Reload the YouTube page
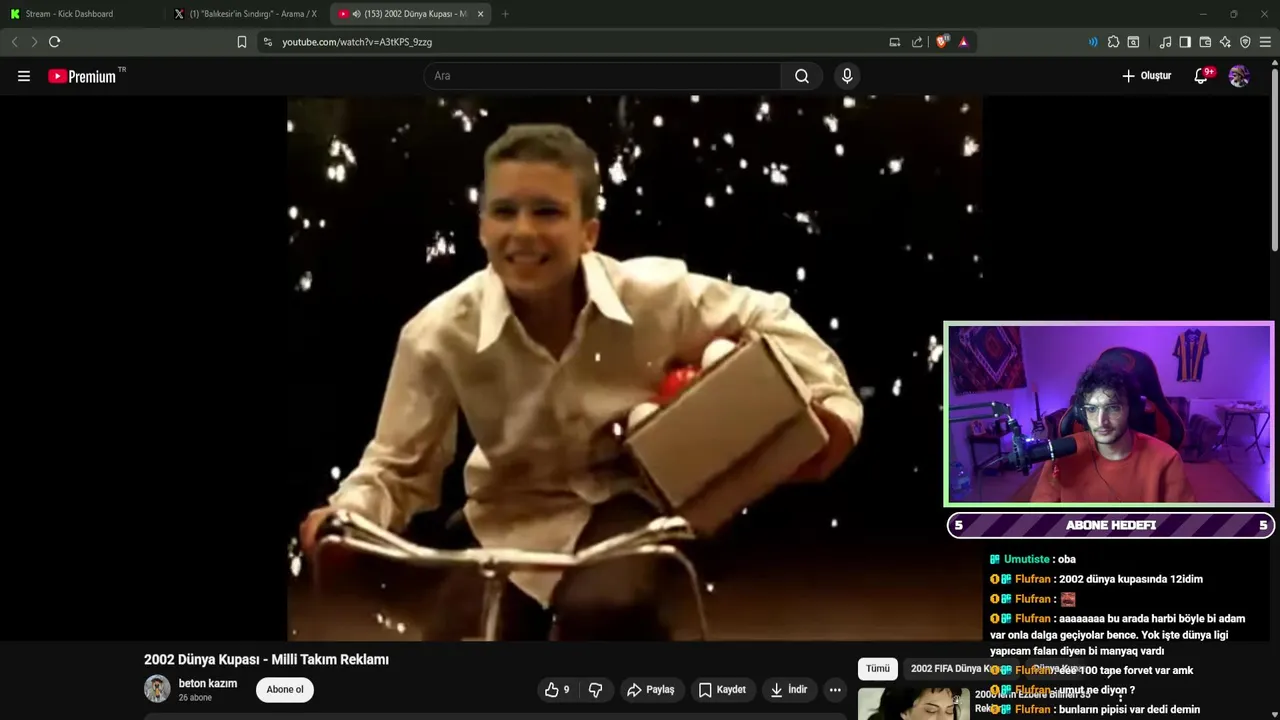Viewport: 1280px width, 720px height. (x=54, y=42)
